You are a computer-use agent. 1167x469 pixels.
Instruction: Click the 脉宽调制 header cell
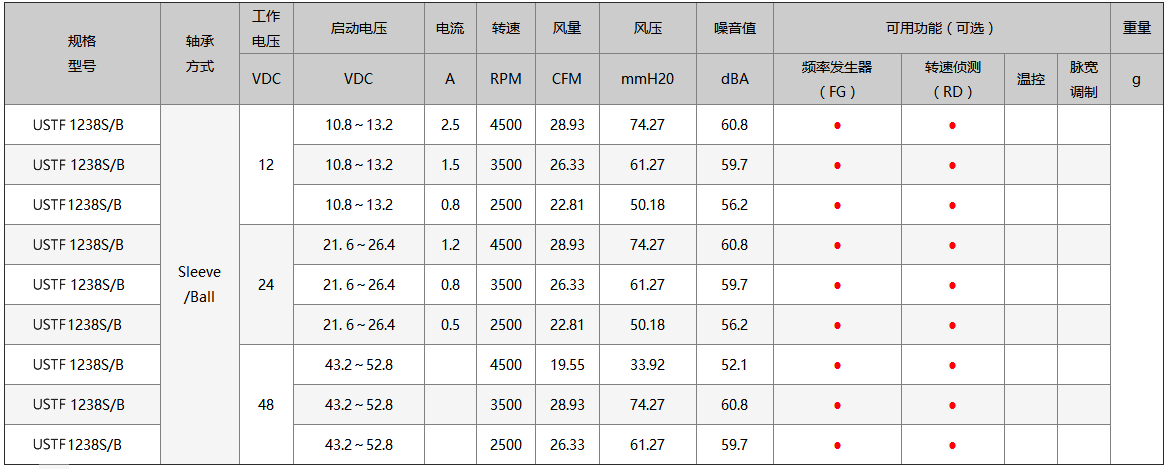coord(1084,79)
